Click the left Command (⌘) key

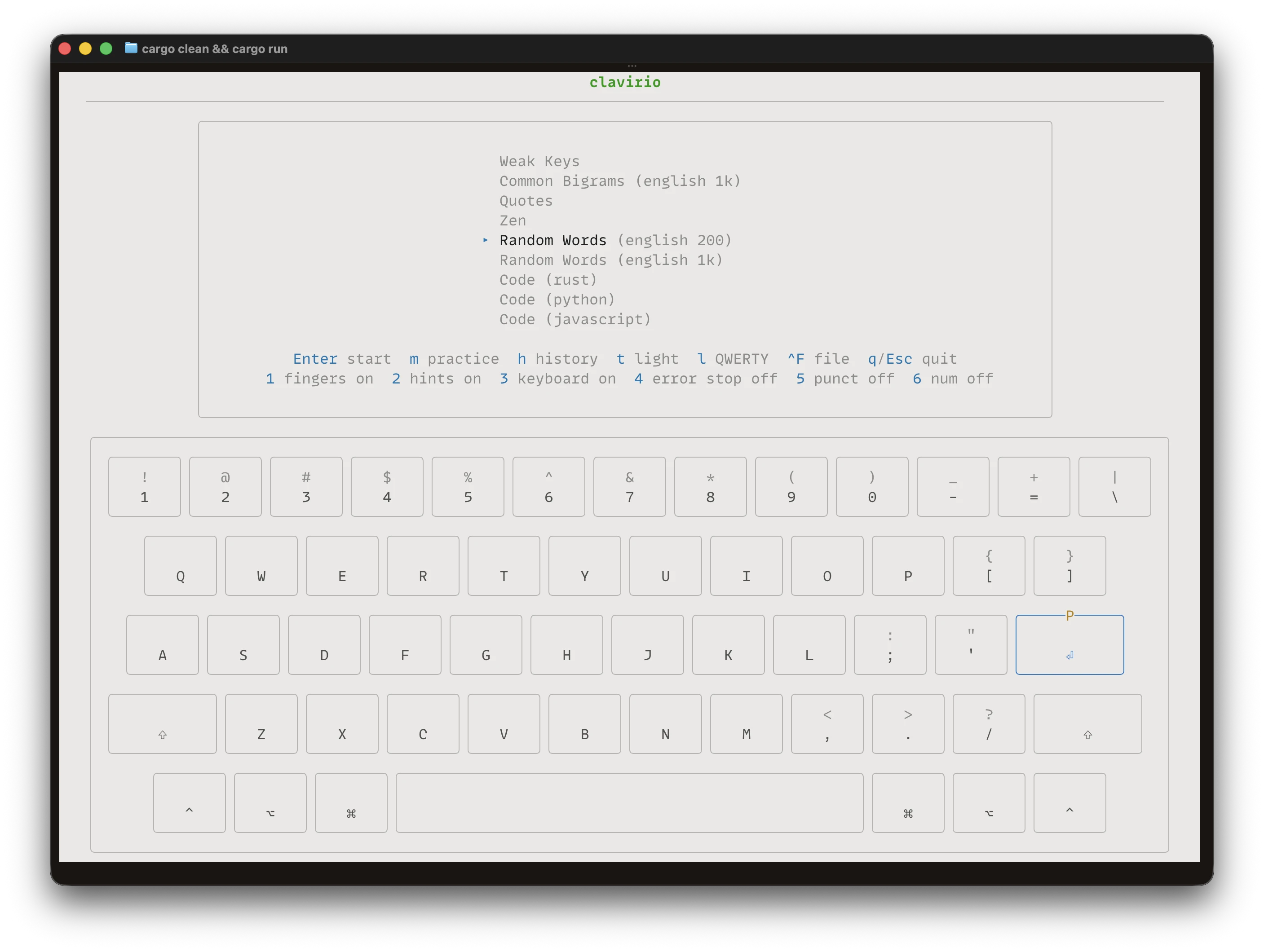click(x=350, y=803)
